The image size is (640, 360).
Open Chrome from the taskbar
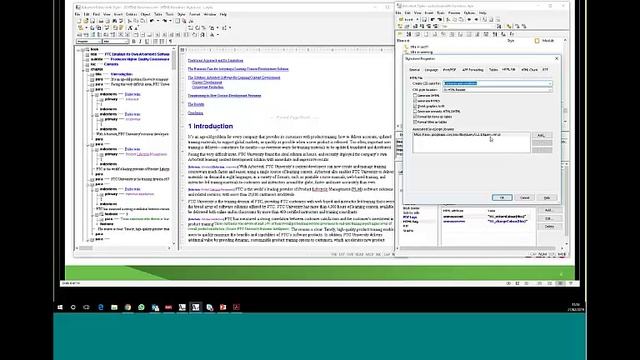coord(128,307)
